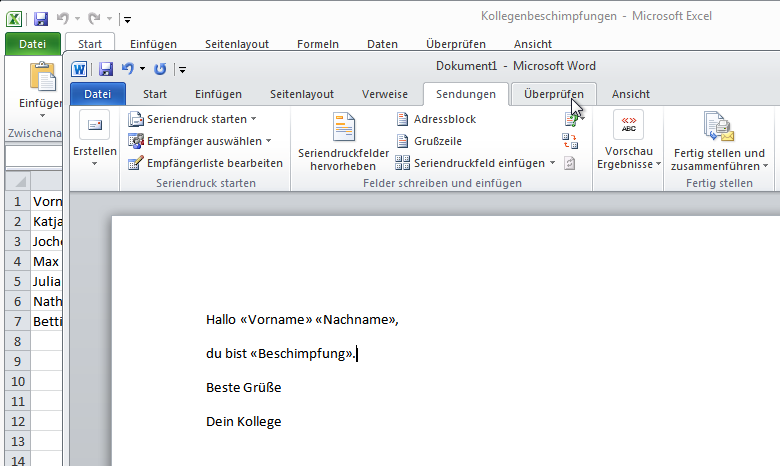The height and width of the screenshot is (466, 780).
Task: Click the «Vorname» merge field in document
Action: (276, 319)
